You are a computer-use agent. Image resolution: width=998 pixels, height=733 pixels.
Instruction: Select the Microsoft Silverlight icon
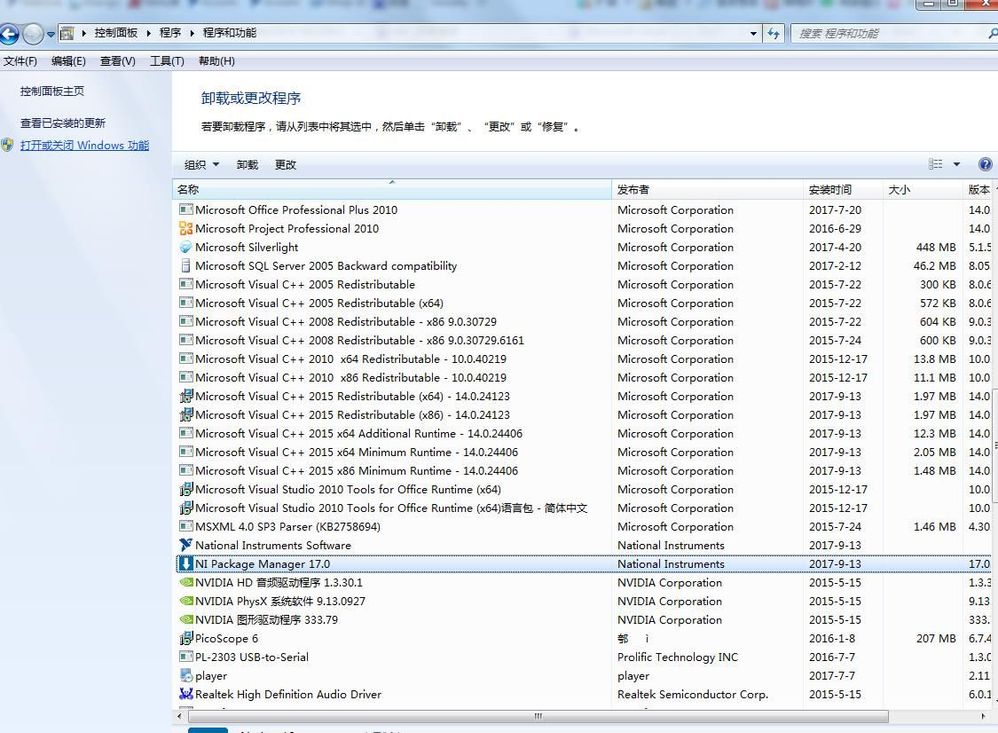186,247
